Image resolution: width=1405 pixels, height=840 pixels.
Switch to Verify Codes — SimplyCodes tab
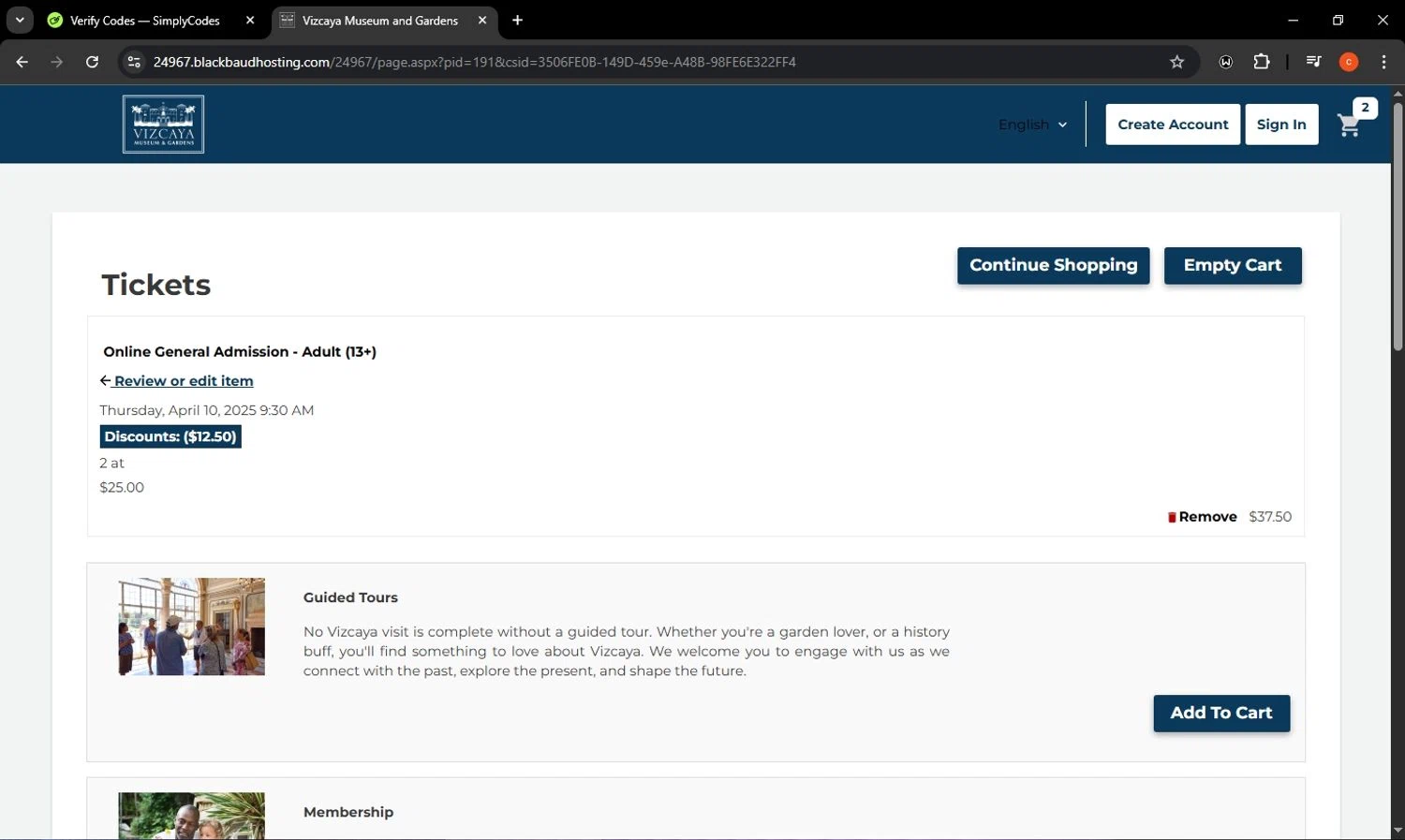(x=145, y=20)
